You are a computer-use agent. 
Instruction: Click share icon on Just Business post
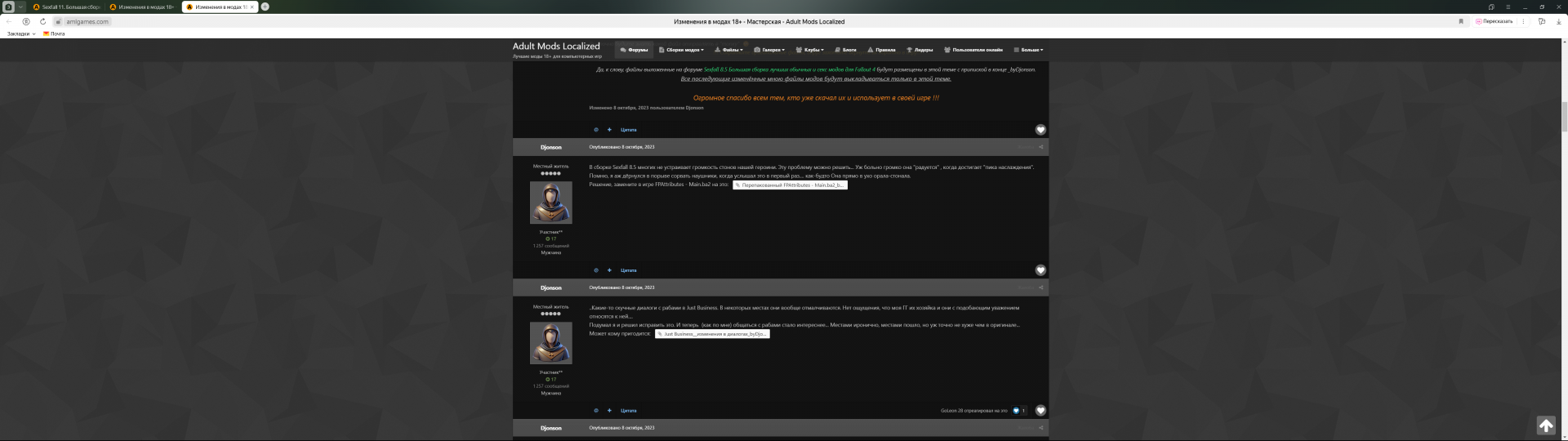[x=1040, y=287]
